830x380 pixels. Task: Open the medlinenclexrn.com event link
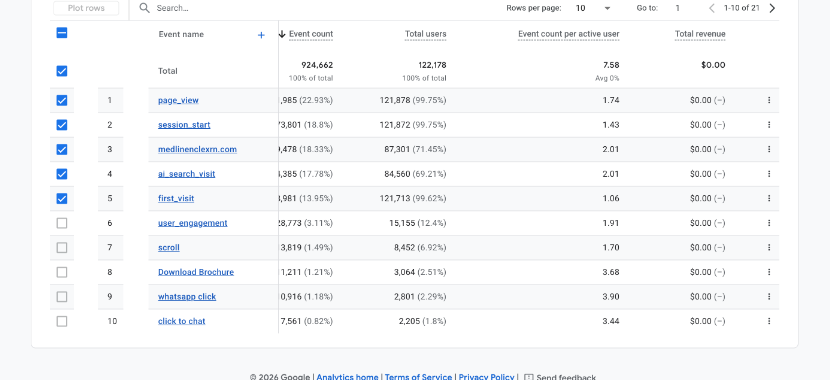coord(197,149)
